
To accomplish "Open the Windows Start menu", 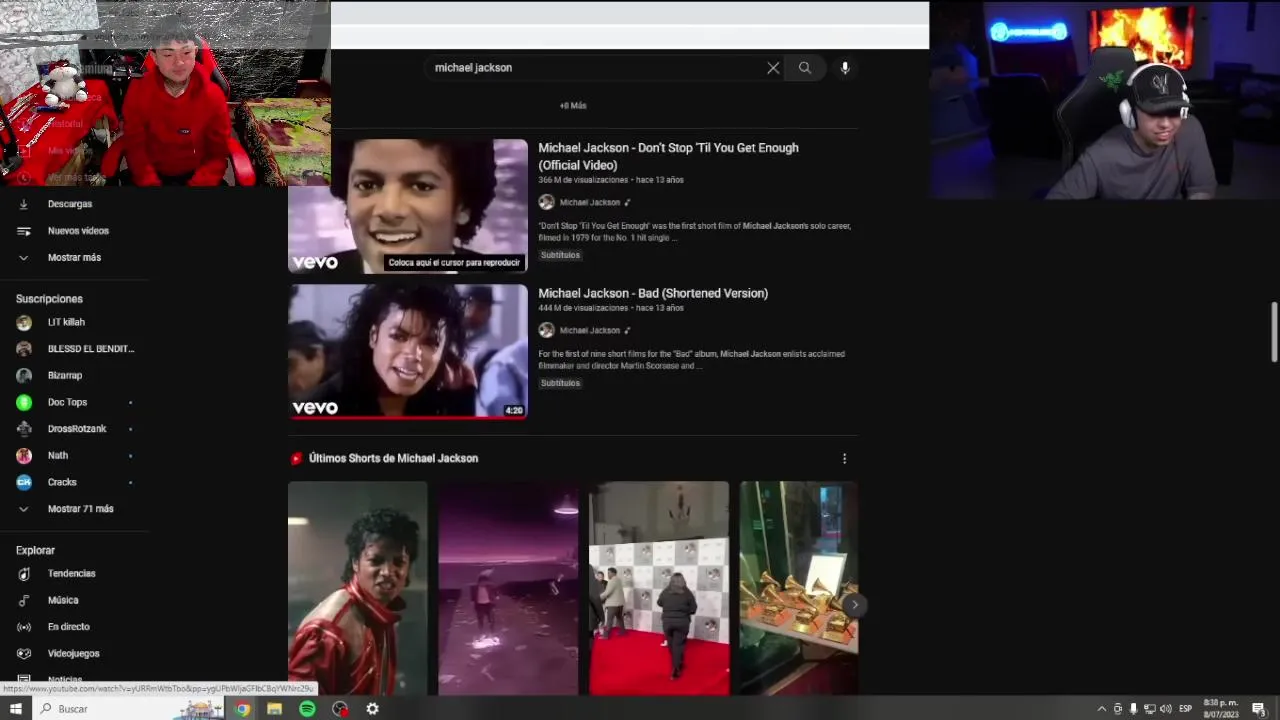I will [x=15, y=709].
